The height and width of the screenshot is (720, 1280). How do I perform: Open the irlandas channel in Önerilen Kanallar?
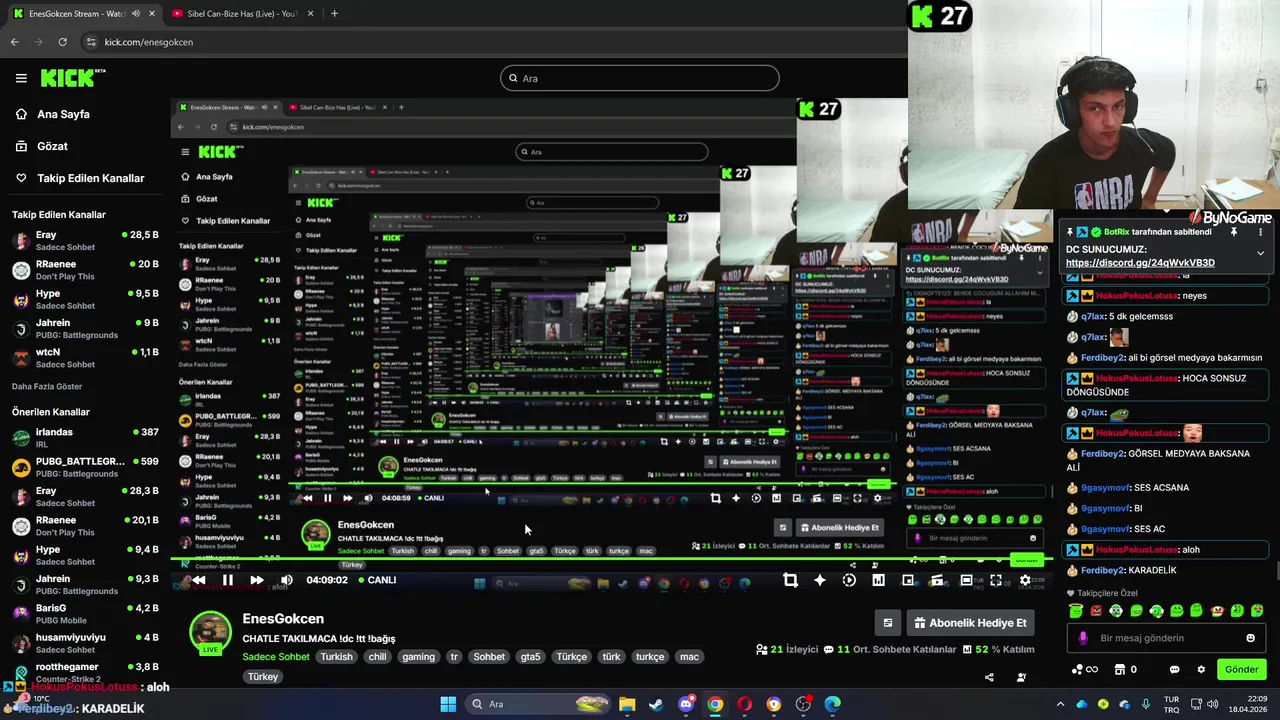point(85,438)
